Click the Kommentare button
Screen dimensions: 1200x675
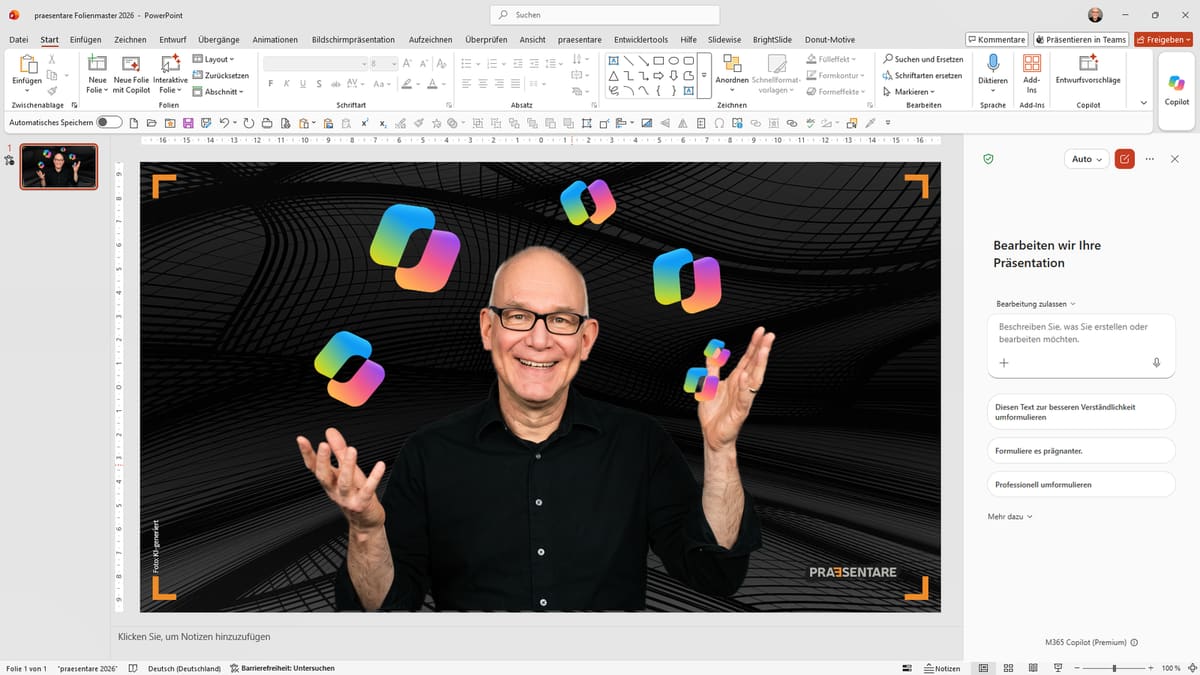click(x=997, y=39)
